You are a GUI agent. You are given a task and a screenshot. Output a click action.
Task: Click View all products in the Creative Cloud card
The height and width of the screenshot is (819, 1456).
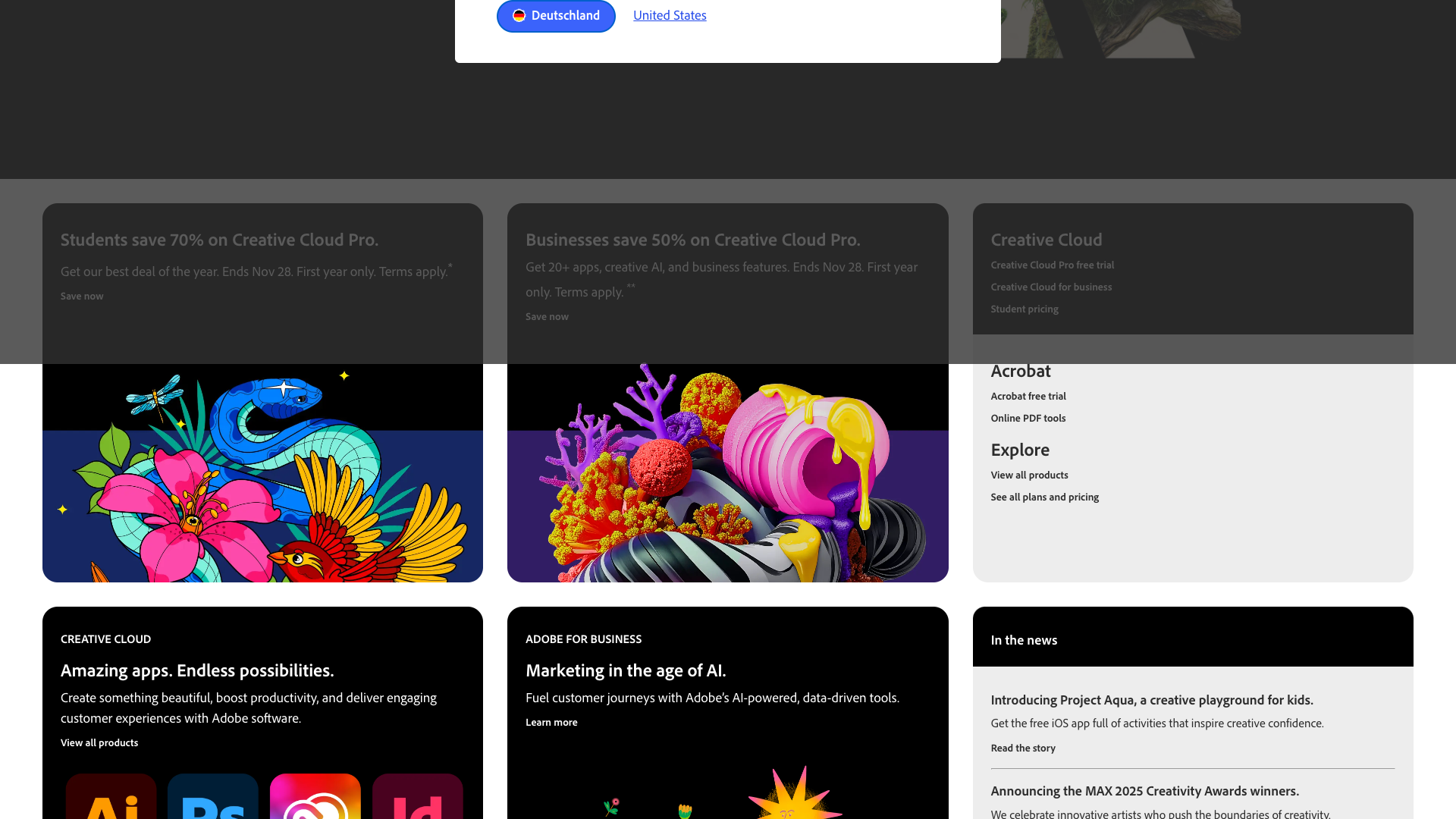(99, 742)
